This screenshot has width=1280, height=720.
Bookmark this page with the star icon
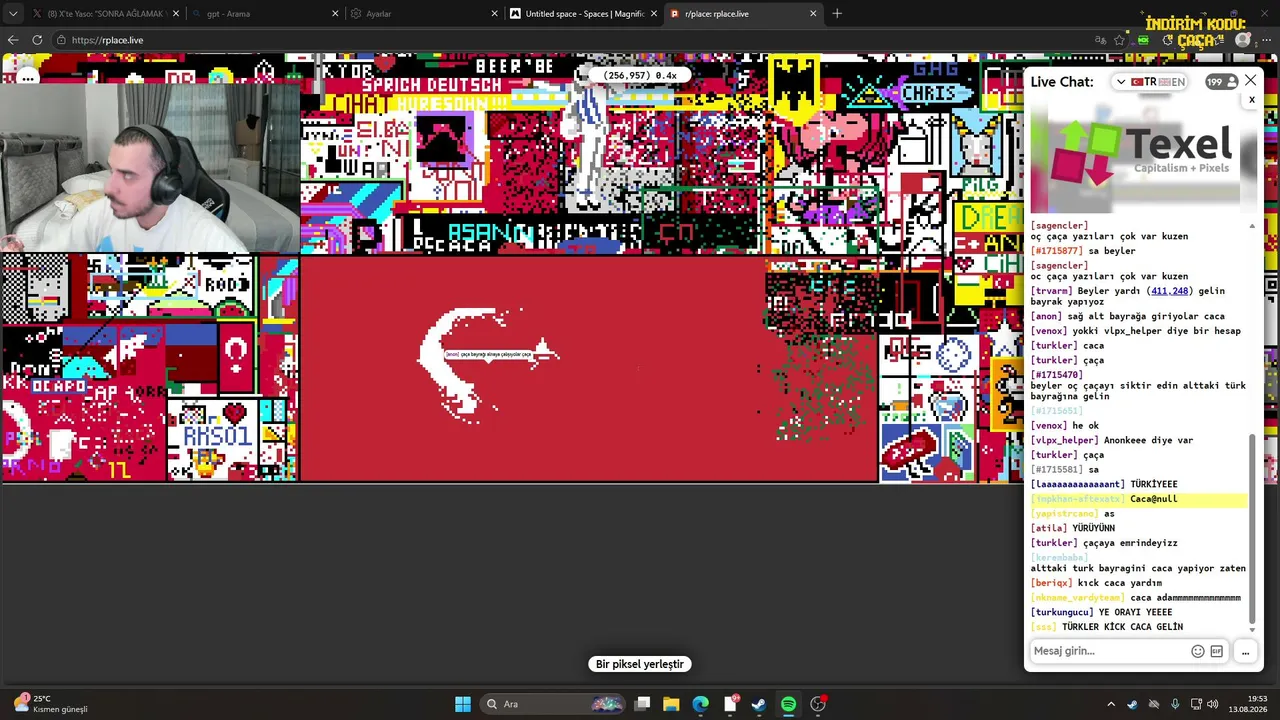click(x=1119, y=40)
